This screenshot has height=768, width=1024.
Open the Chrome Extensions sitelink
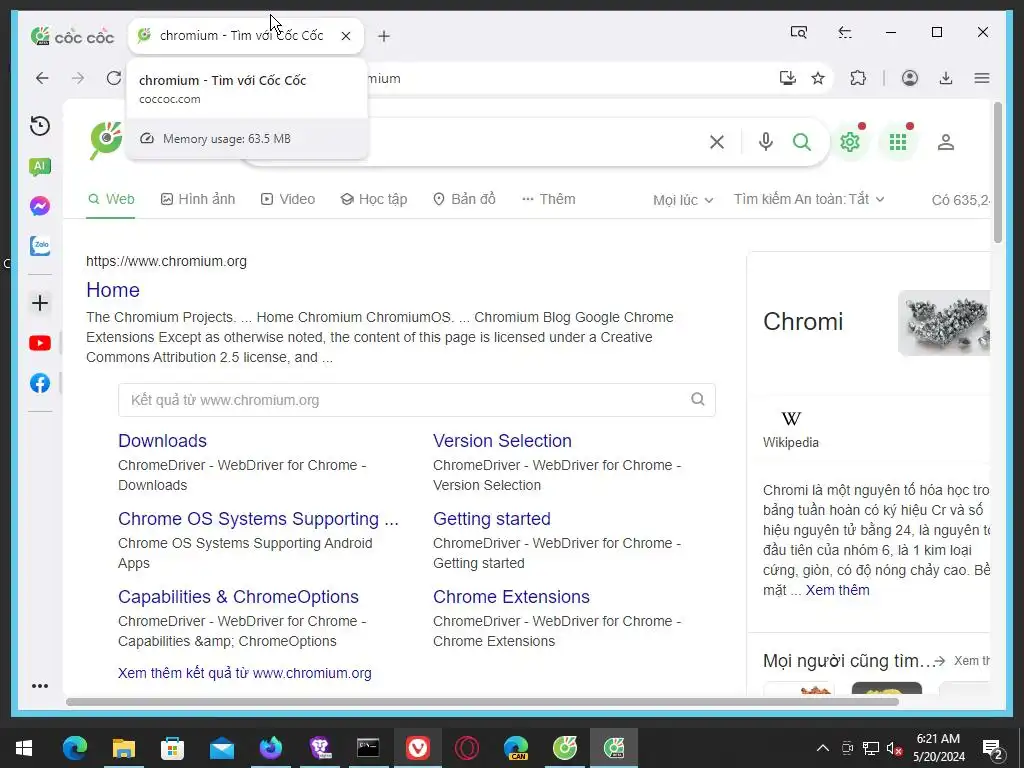(x=511, y=597)
